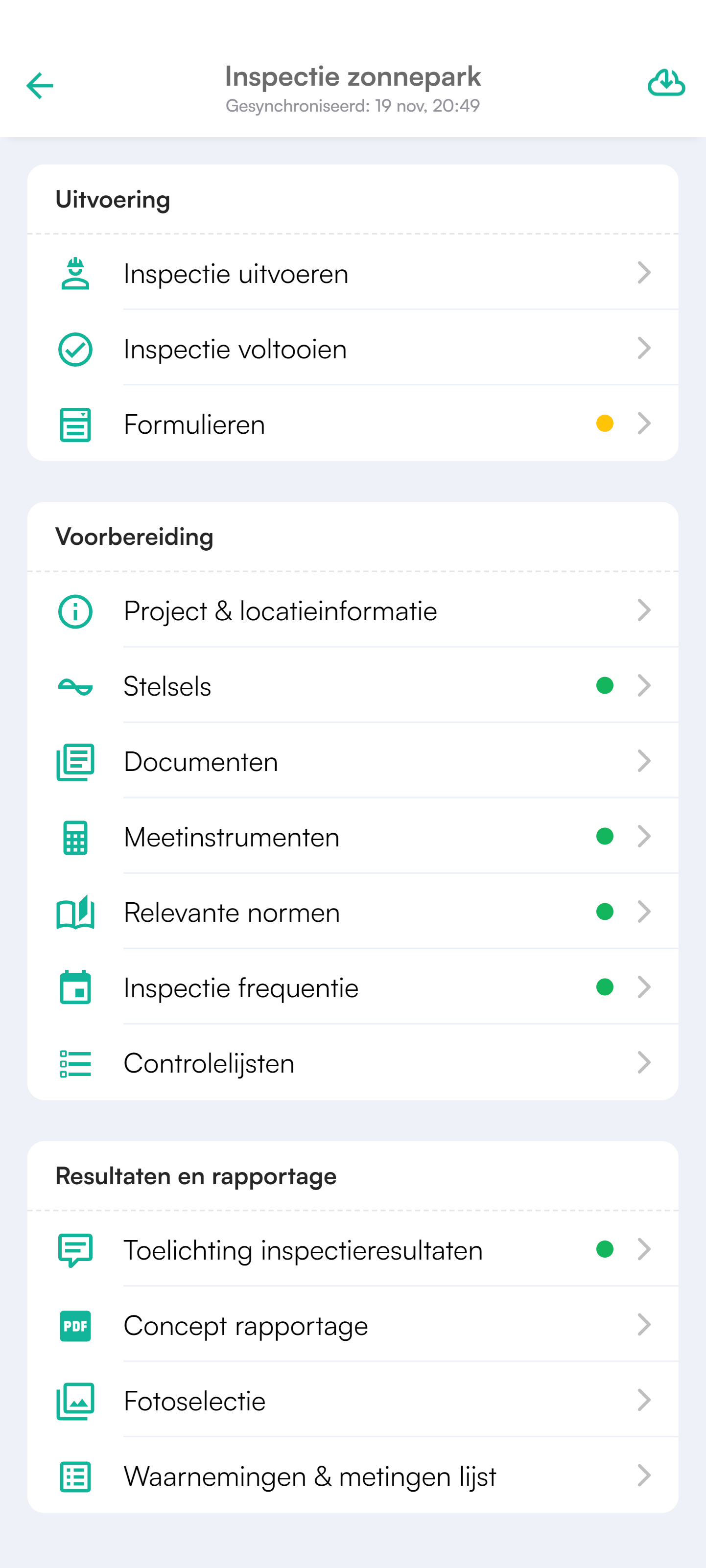This screenshot has width=706, height=1568.
Task: Tap the cloud download sync icon
Action: pos(666,83)
